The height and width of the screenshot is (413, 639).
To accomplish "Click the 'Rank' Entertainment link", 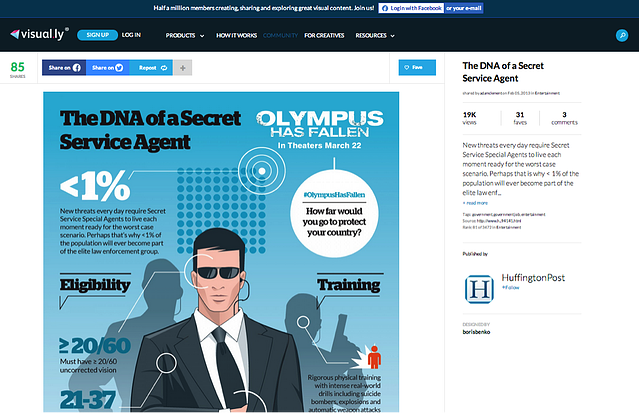I will pyautogui.click(x=509, y=227).
